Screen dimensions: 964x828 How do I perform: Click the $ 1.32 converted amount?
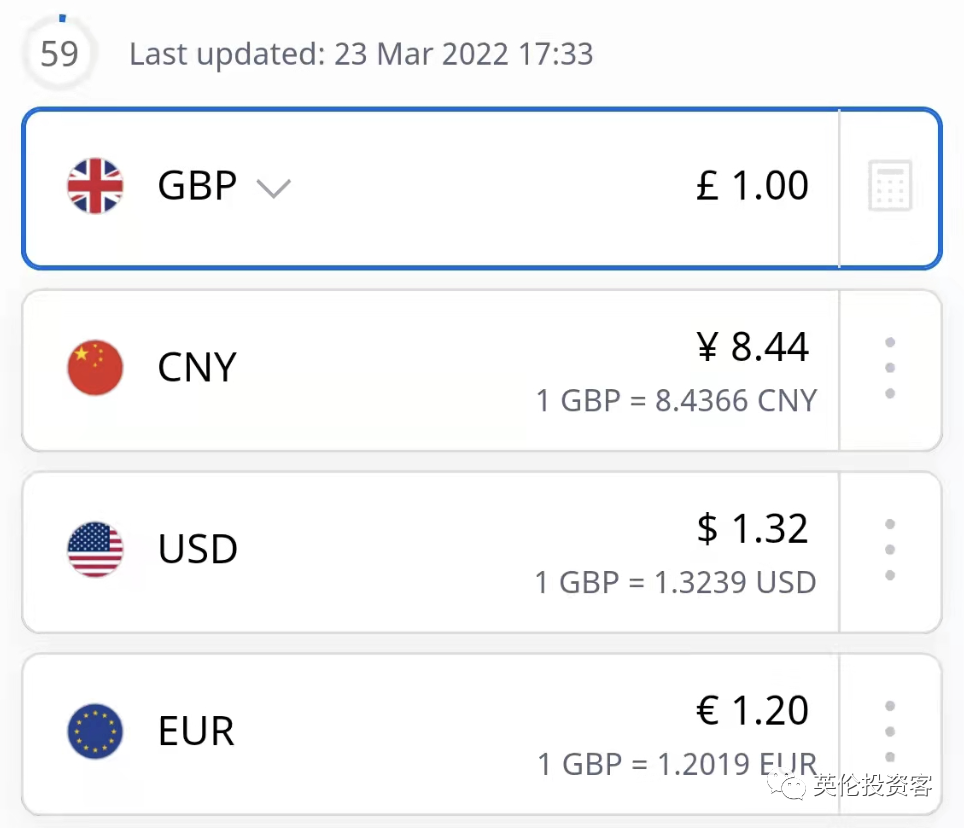tap(753, 529)
